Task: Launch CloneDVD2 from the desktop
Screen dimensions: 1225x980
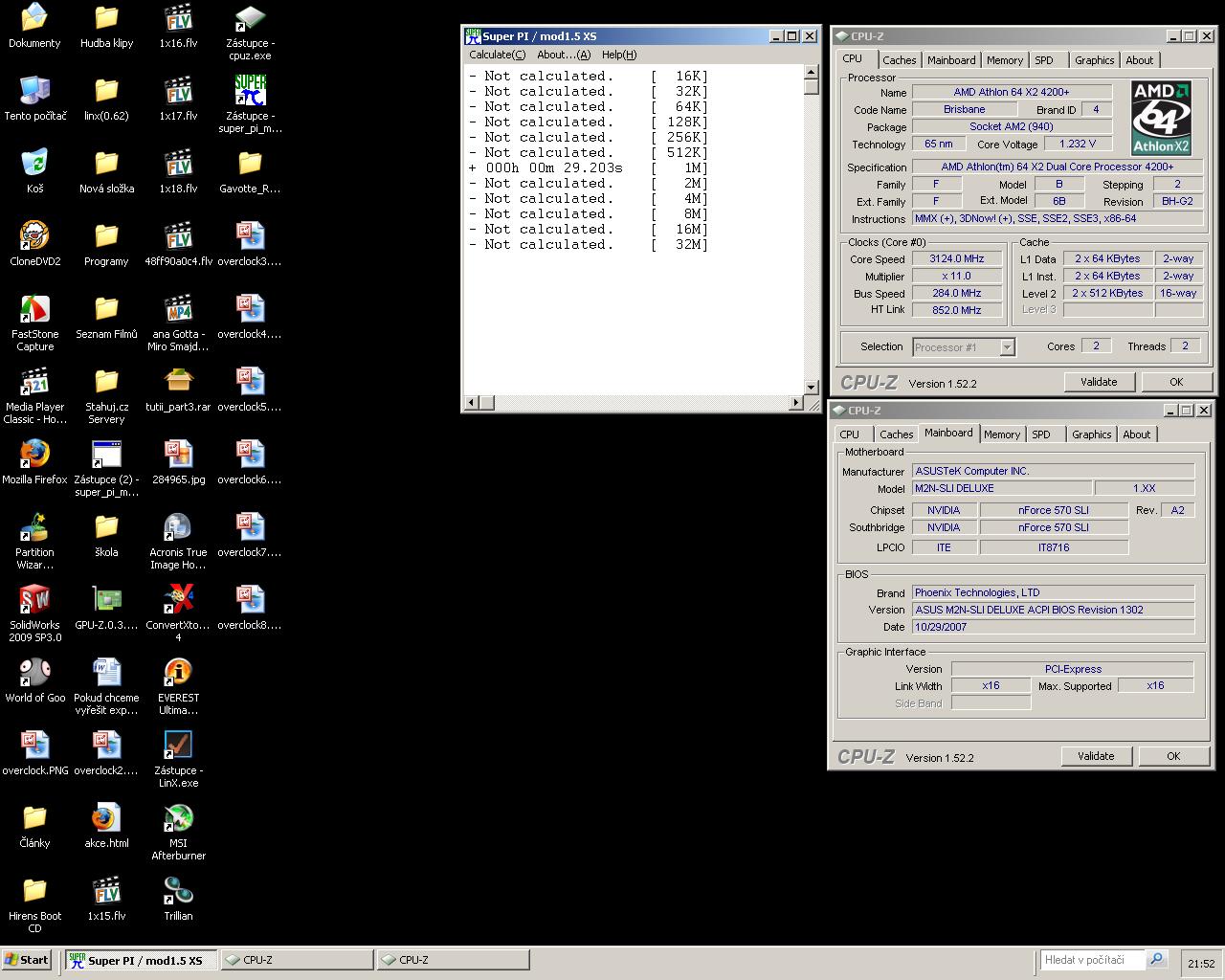Action: 34,245
